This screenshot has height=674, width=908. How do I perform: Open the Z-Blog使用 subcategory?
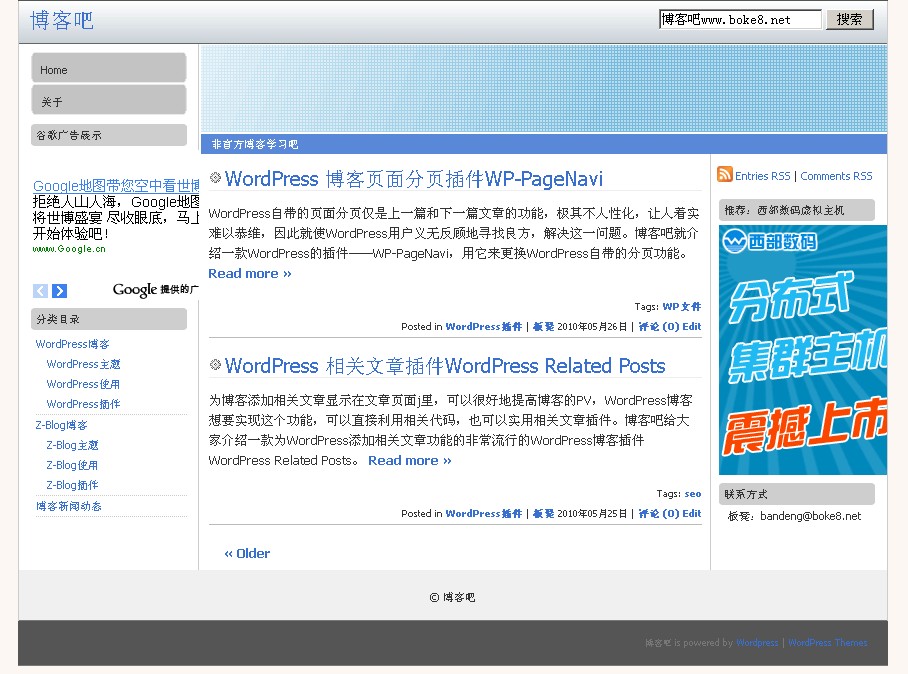[72, 465]
